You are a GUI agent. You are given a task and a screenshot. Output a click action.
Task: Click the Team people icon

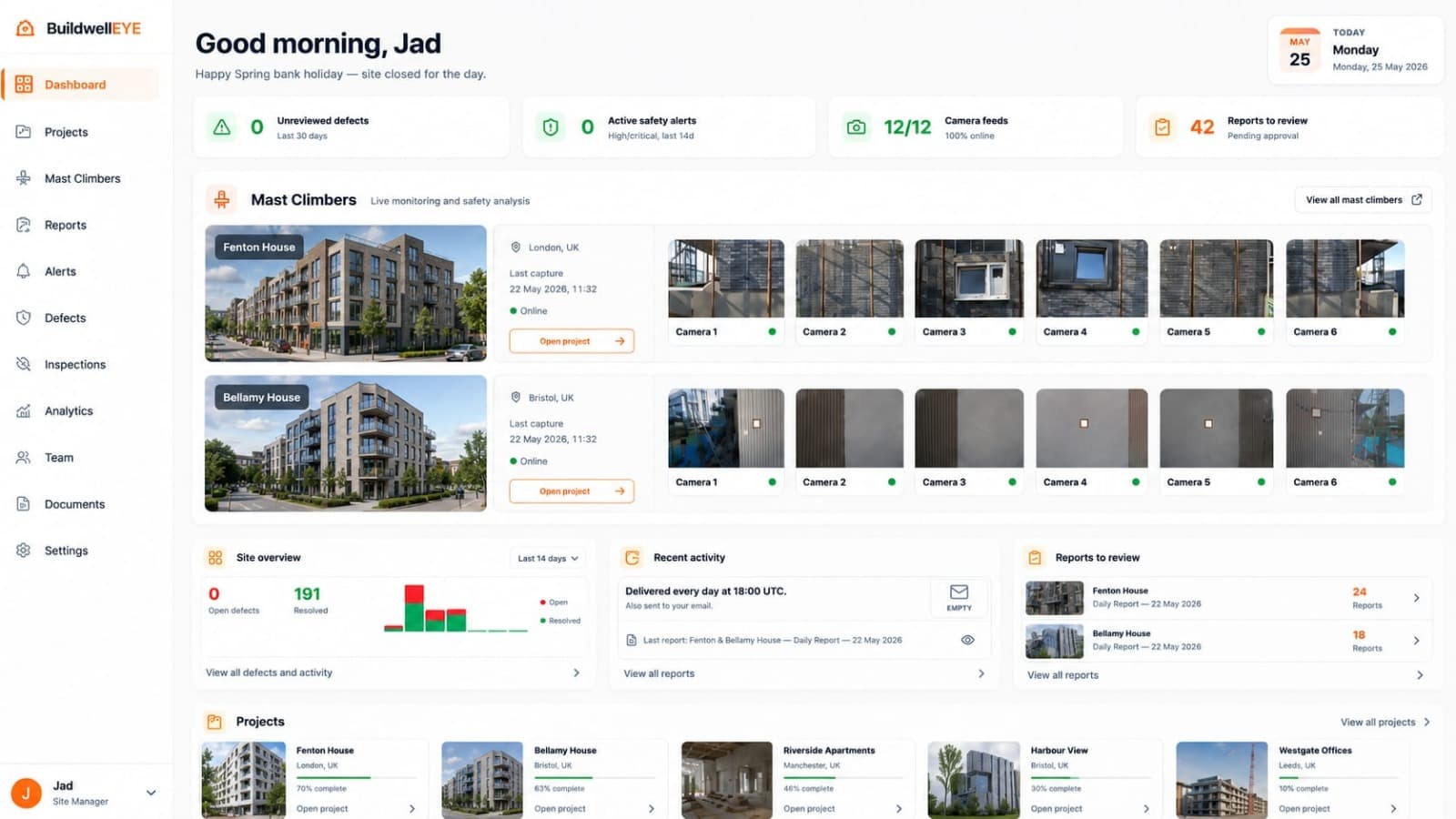click(24, 457)
